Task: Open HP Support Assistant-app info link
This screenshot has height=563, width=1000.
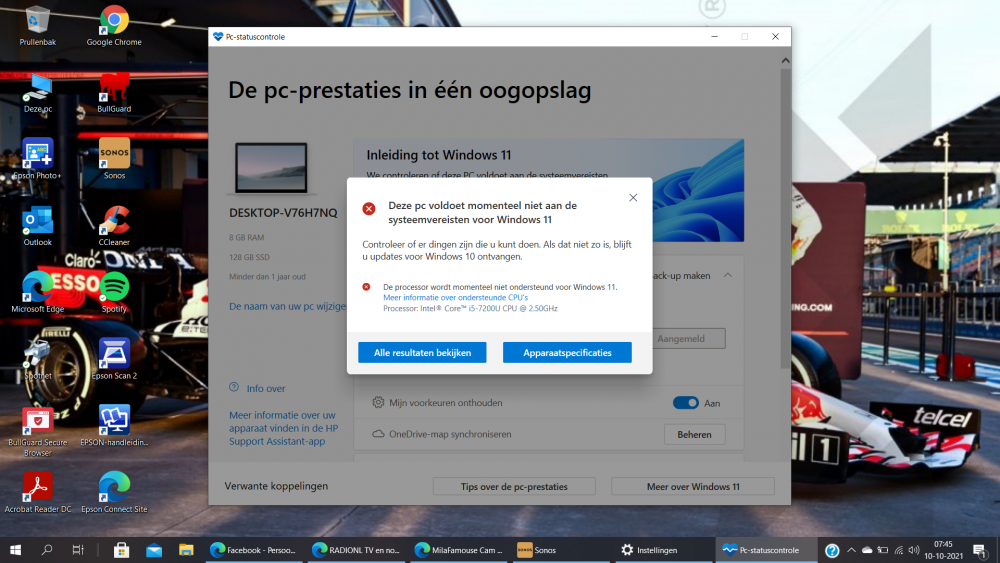Action: pyautogui.click(x=284, y=428)
